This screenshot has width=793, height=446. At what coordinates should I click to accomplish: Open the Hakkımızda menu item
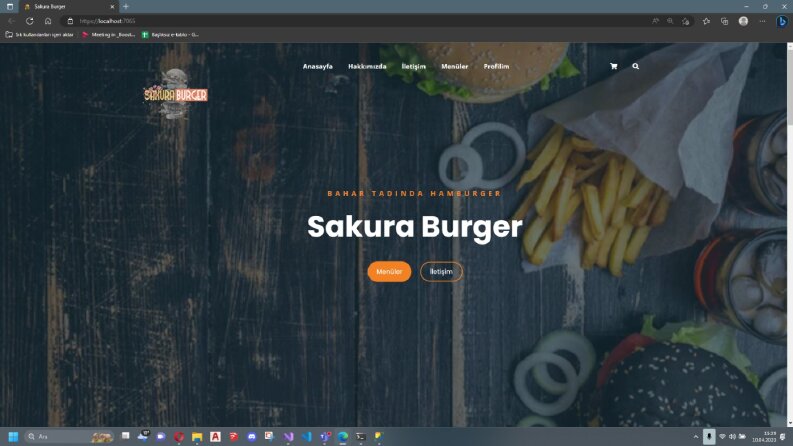[367, 66]
